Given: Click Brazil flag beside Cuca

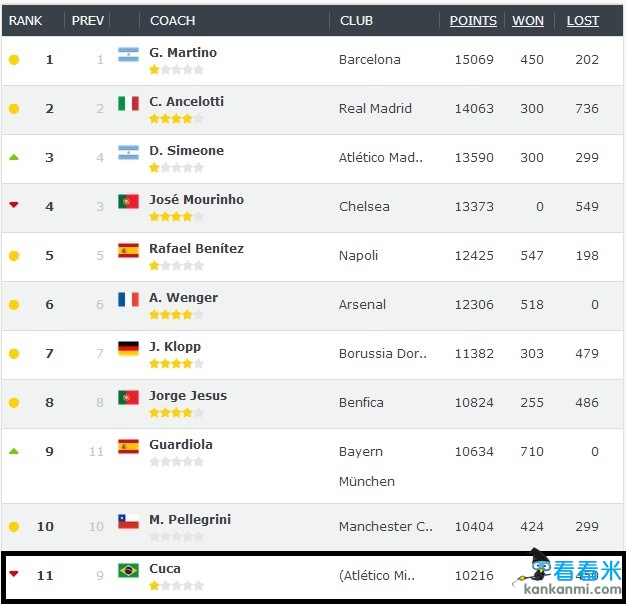Looking at the screenshot, I should click(128, 570).
